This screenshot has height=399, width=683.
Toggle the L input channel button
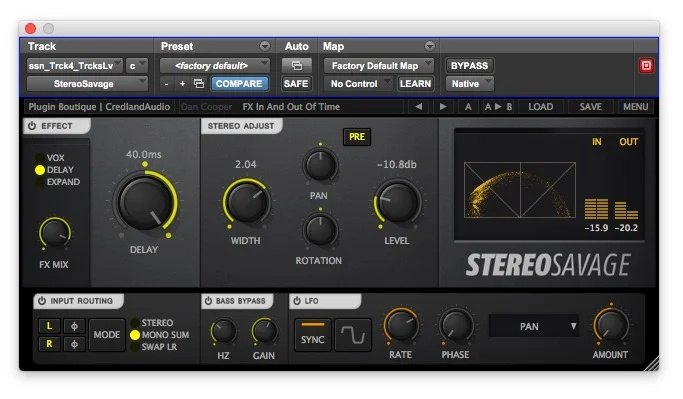pyautogui.click(x=49, y=326)
